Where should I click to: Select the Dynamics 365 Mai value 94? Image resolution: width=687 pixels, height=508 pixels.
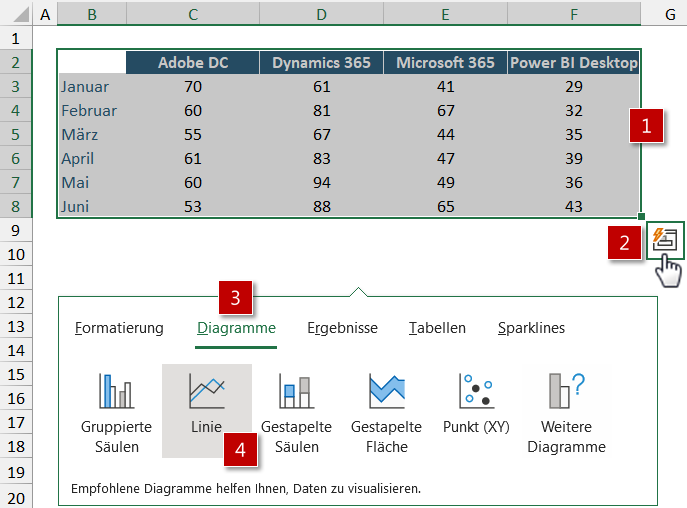[x=320, y=182]
